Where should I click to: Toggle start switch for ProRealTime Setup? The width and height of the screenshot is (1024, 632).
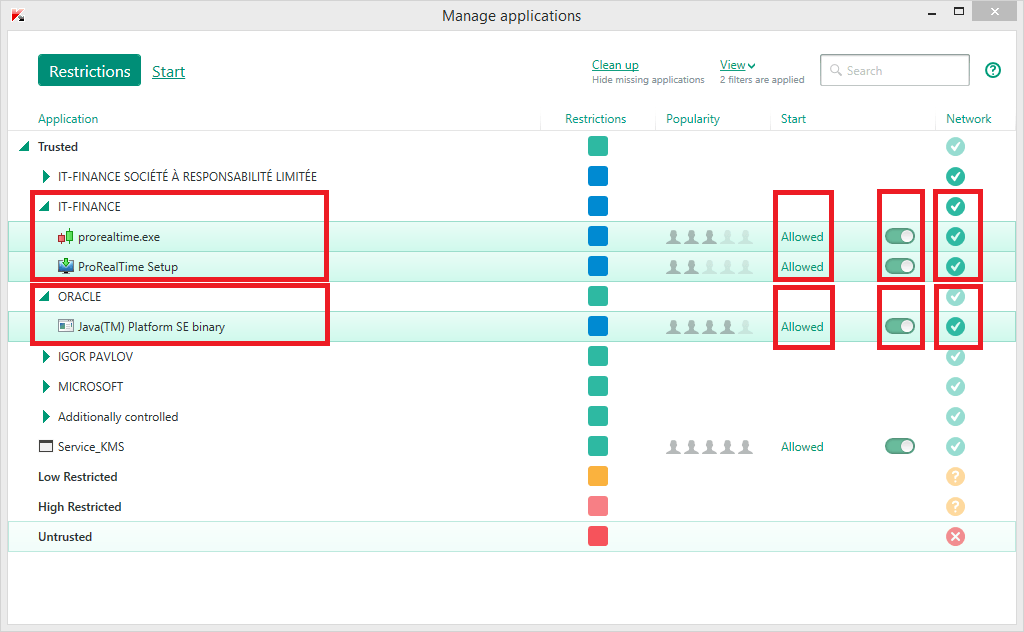(900, 266)
